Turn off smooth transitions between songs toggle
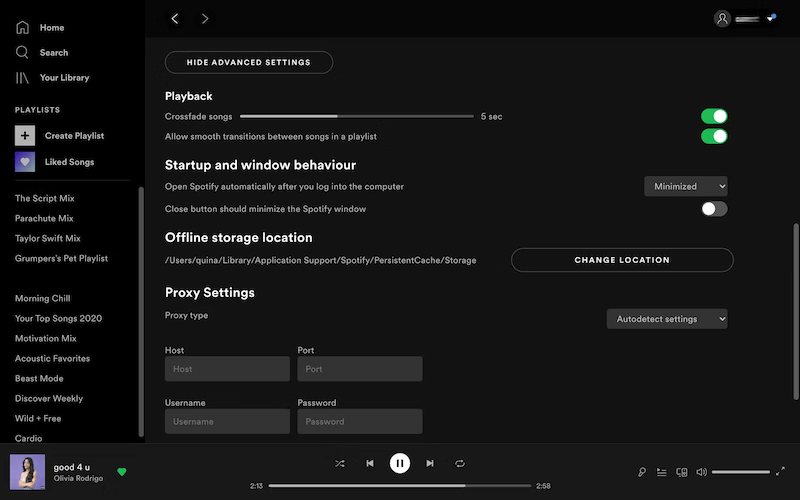Viewport: 800px width, 500px height. pyautogui.click(x=714, y=136)
